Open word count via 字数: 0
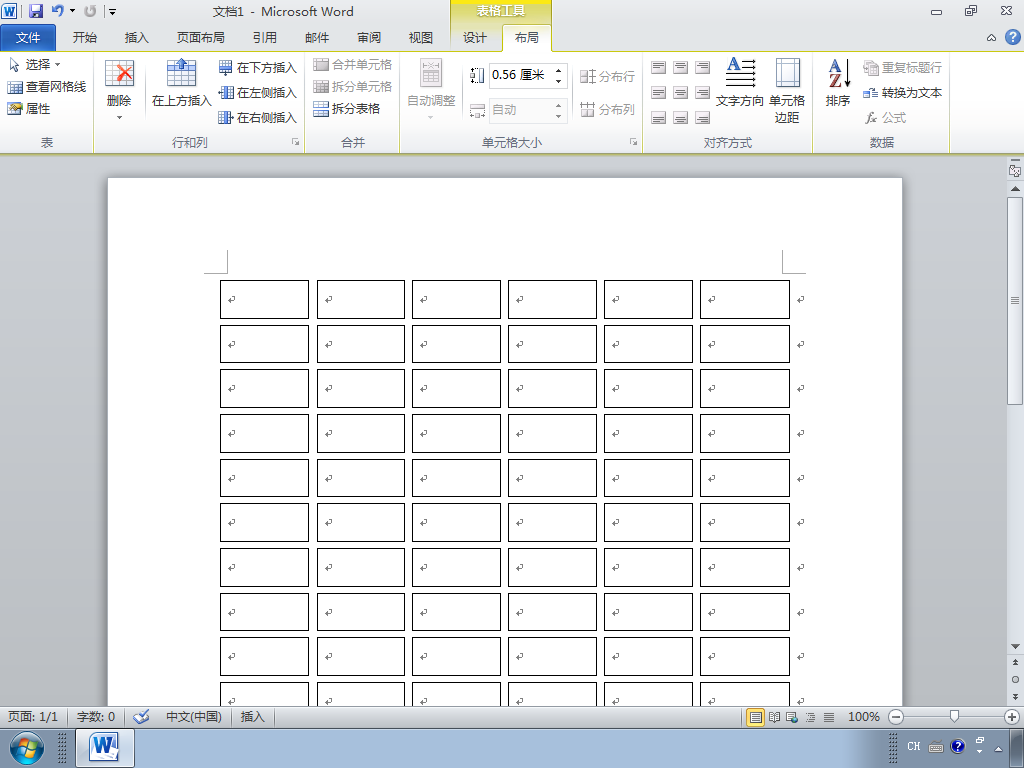This screenshot has width=1024, height=768. click(96, 717)
